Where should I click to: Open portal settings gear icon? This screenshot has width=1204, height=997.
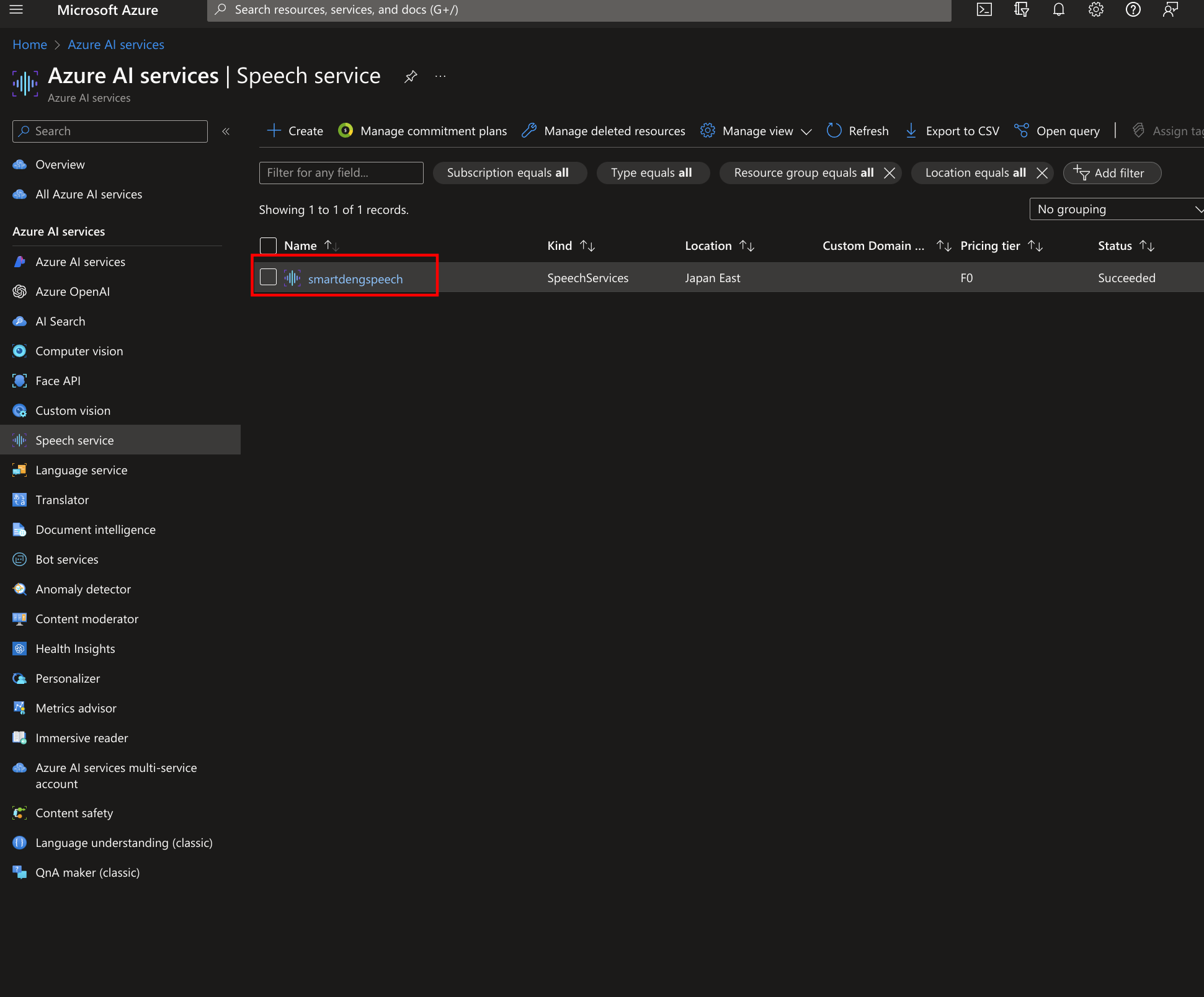point(1096,9)
